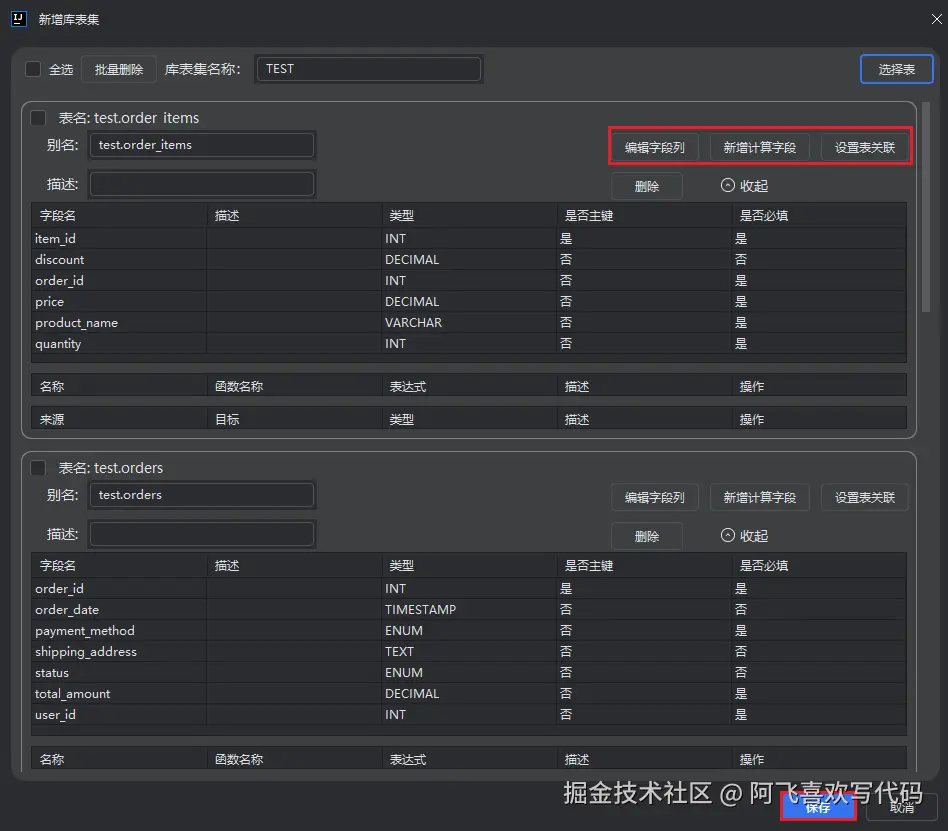Select the payment_method field row
Viewport: 948px width, 831px height.
(469, 631)
